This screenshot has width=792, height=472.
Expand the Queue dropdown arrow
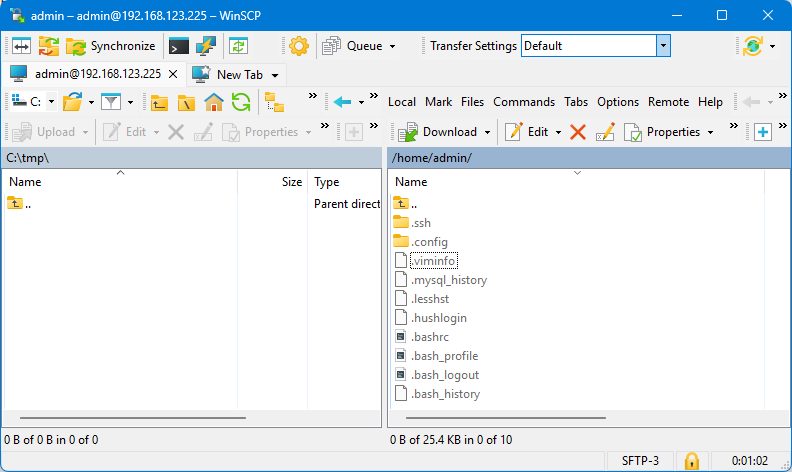(392, 46)
